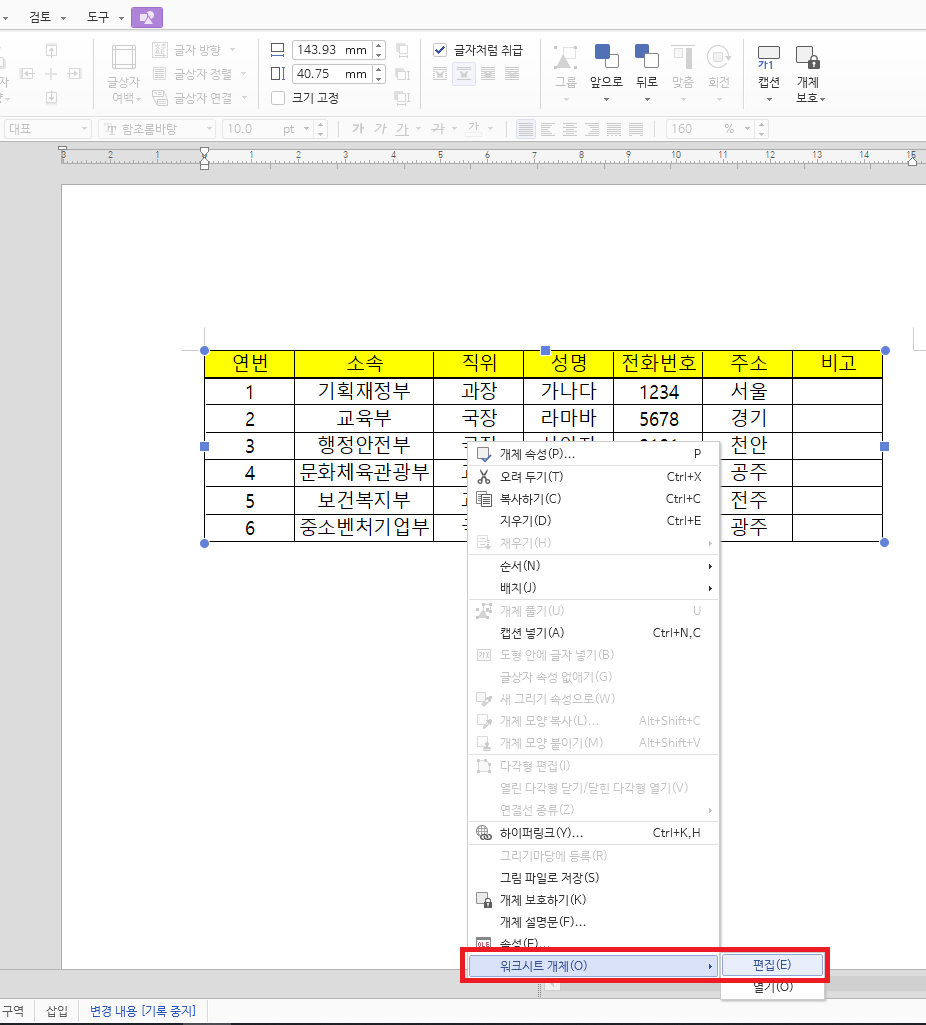Click the justify paragraph alignment icon

[525, 129]
